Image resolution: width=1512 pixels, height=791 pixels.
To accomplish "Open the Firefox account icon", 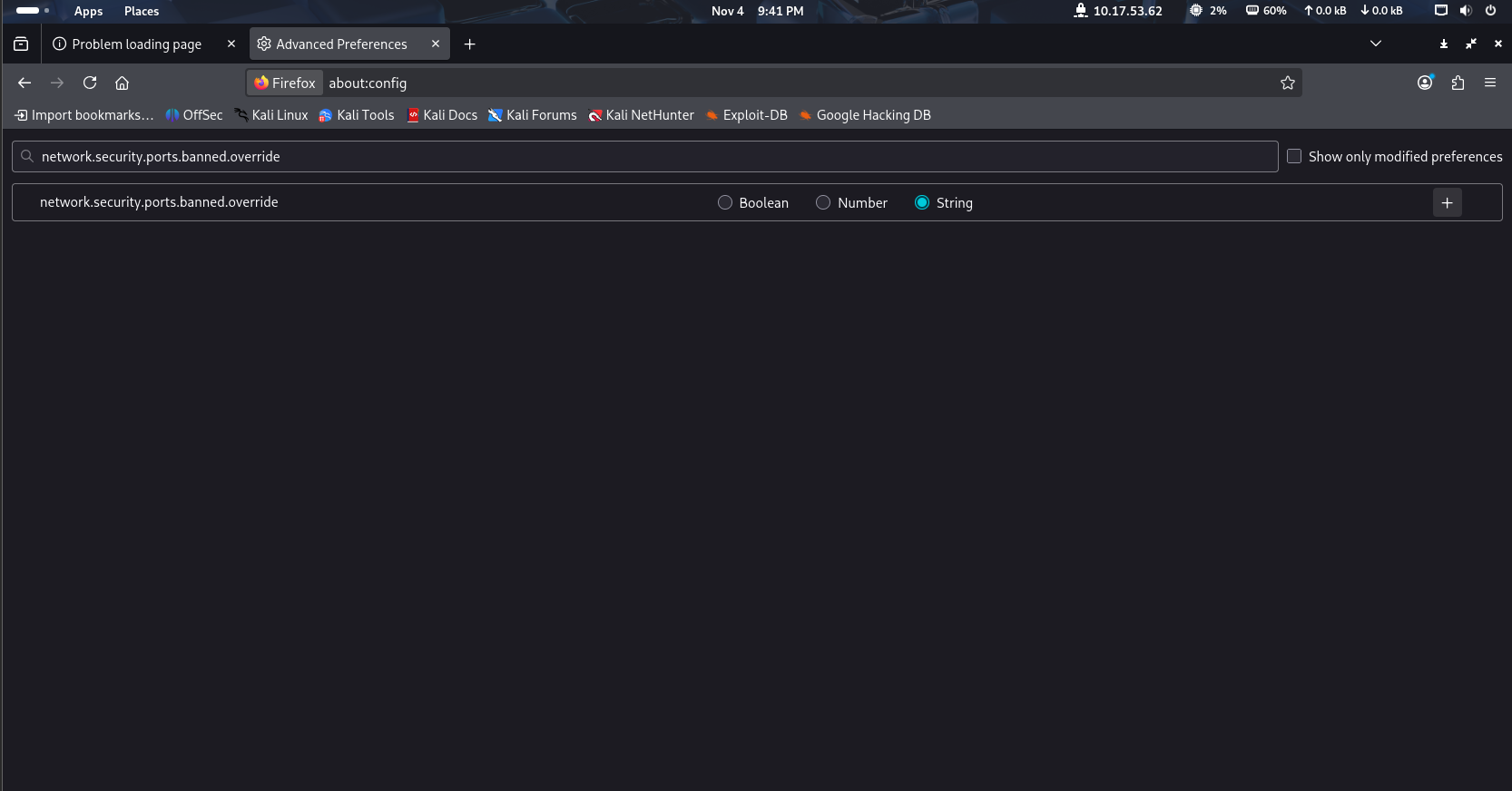I will click(x=1425, y=83).
